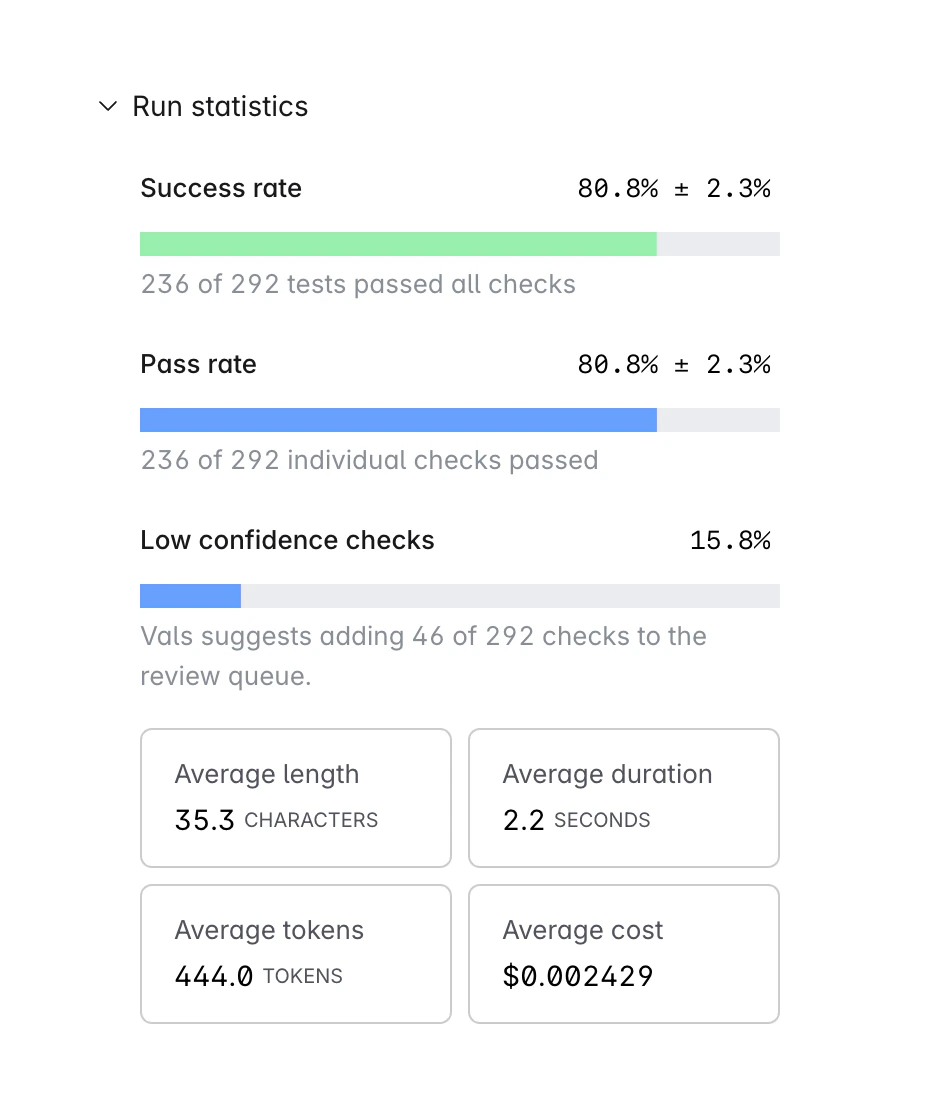Image resolution: width=936 pixels, height=1120 pixels.
Task: Select the Average length stat card
Action: (x=296, y=797)
